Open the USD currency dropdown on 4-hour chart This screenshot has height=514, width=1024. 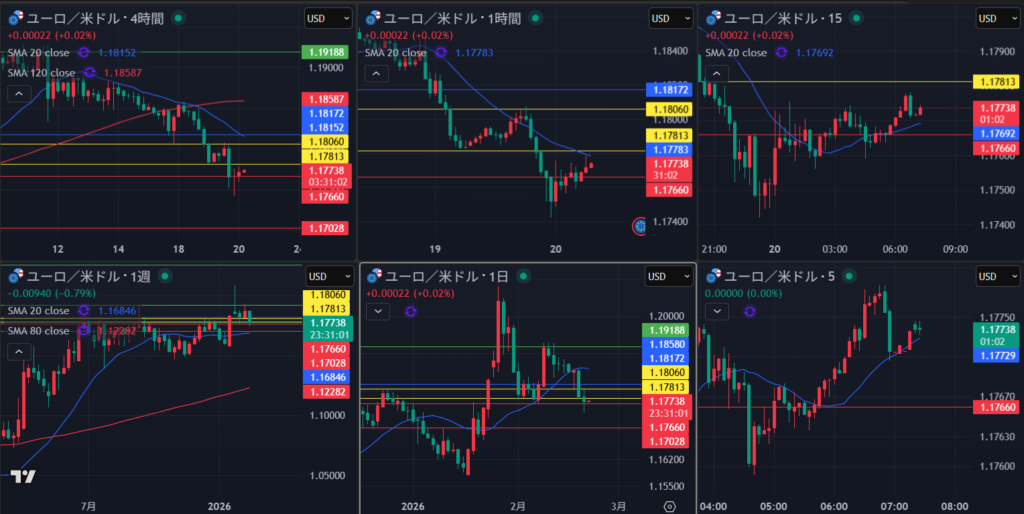pyautogui.click(x=328, y=18)
